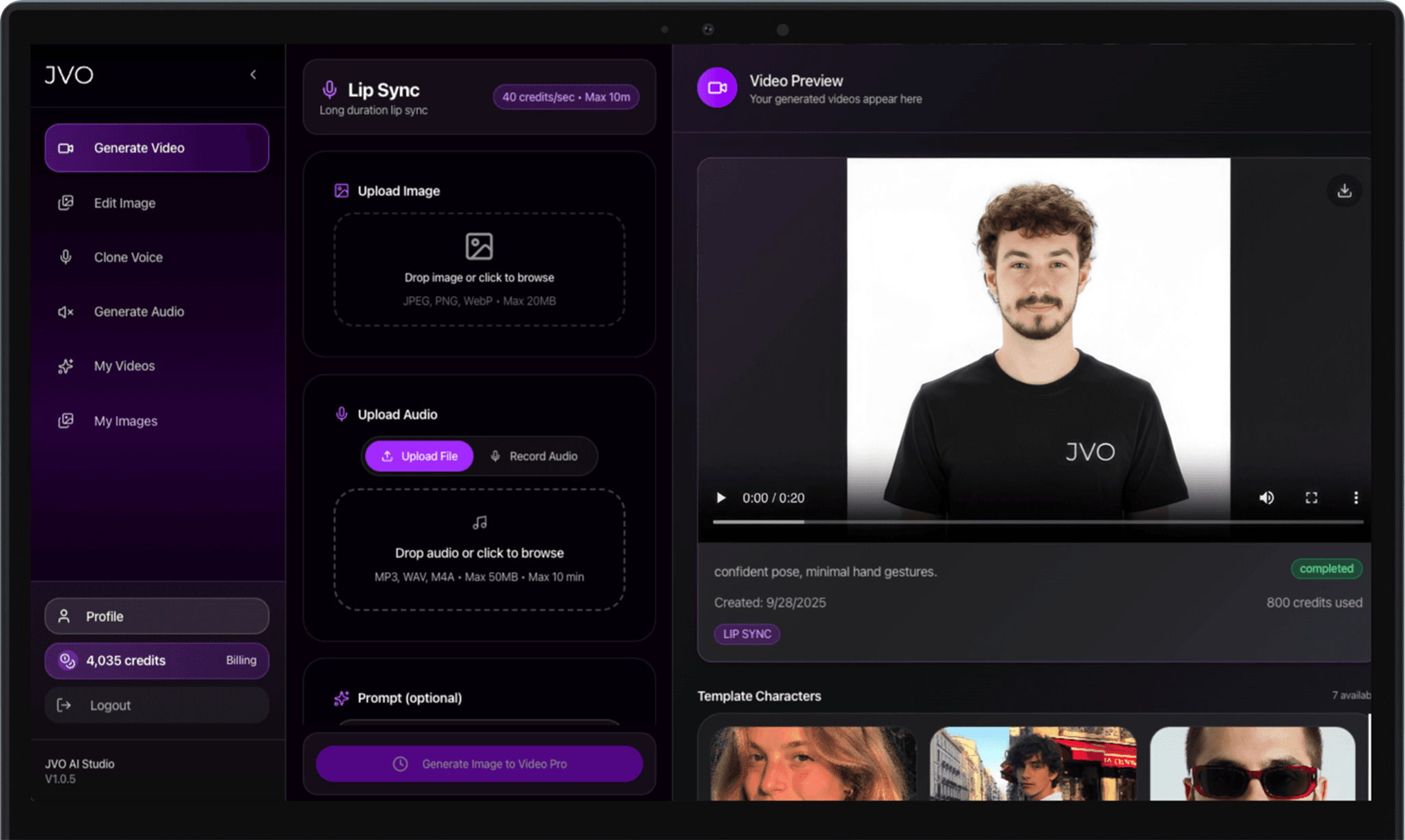Screen dimensions: 1405x840
Task: Select the Generate Video sidebar icon
Action: click(x=66, y=148)
